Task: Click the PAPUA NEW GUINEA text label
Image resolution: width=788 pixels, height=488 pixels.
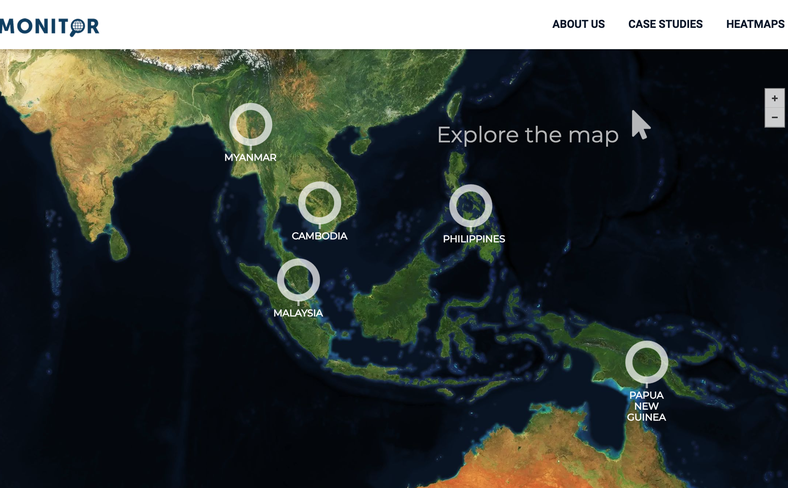Action: point(646,406)
